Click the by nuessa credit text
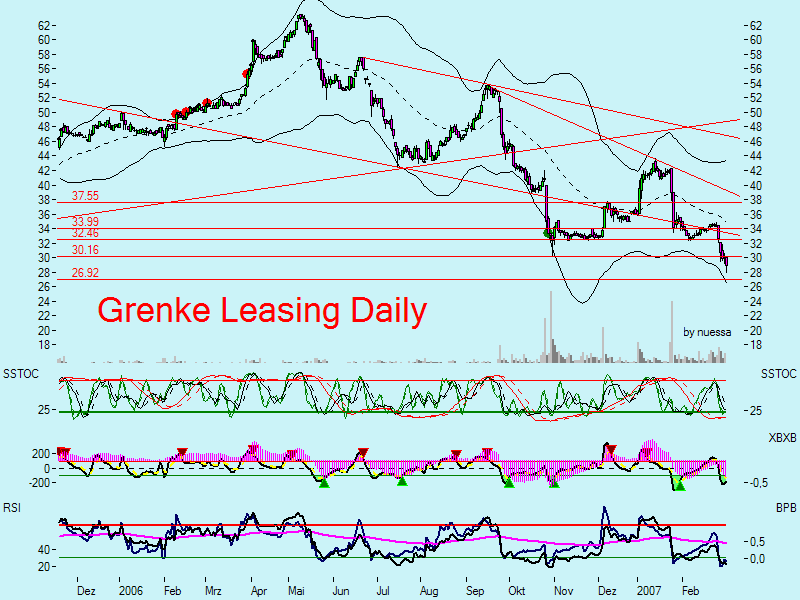800x600 pixels. click(x=706, y=332)
